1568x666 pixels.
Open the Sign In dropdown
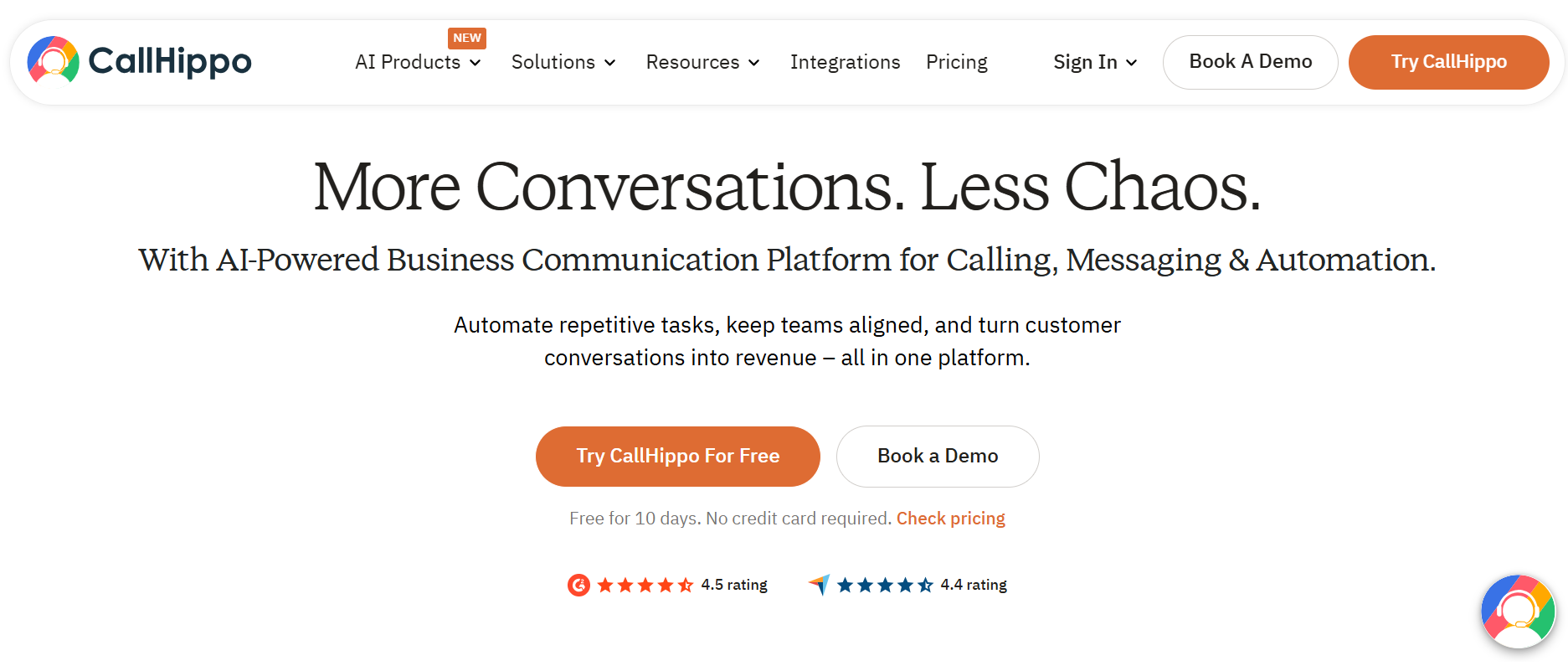tap(1093, 62)
